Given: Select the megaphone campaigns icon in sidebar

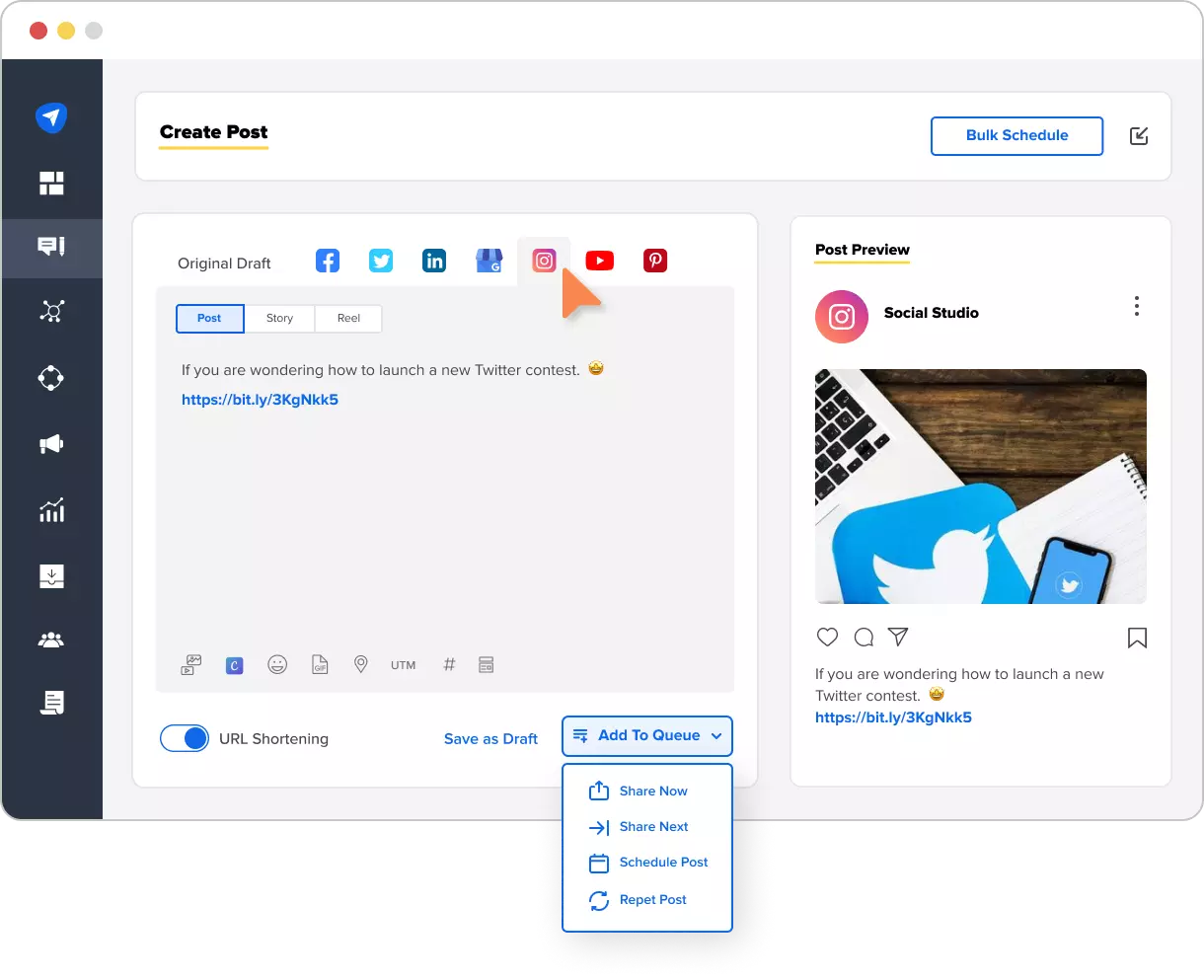Looking at the screenshot, I should point(52,444).
